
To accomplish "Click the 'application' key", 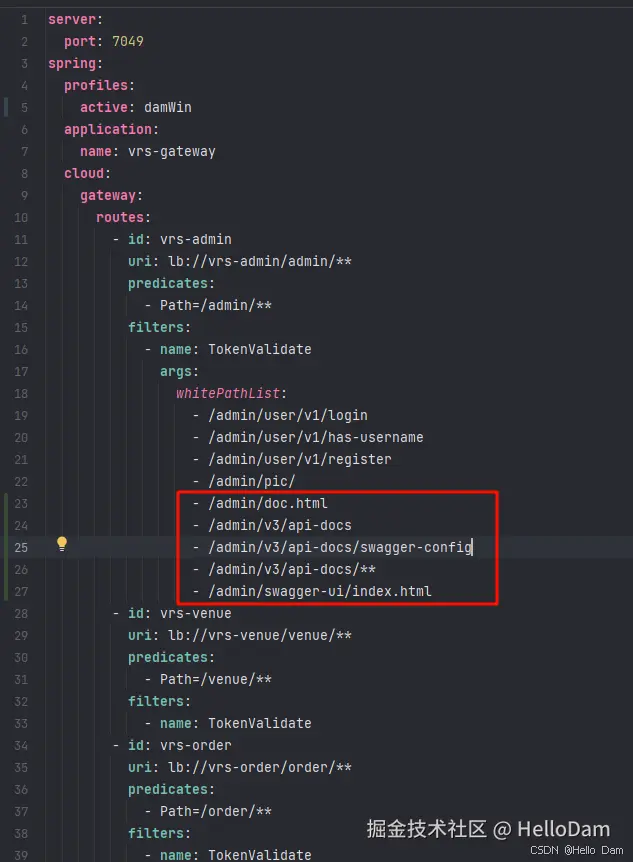I will (108, 130).
